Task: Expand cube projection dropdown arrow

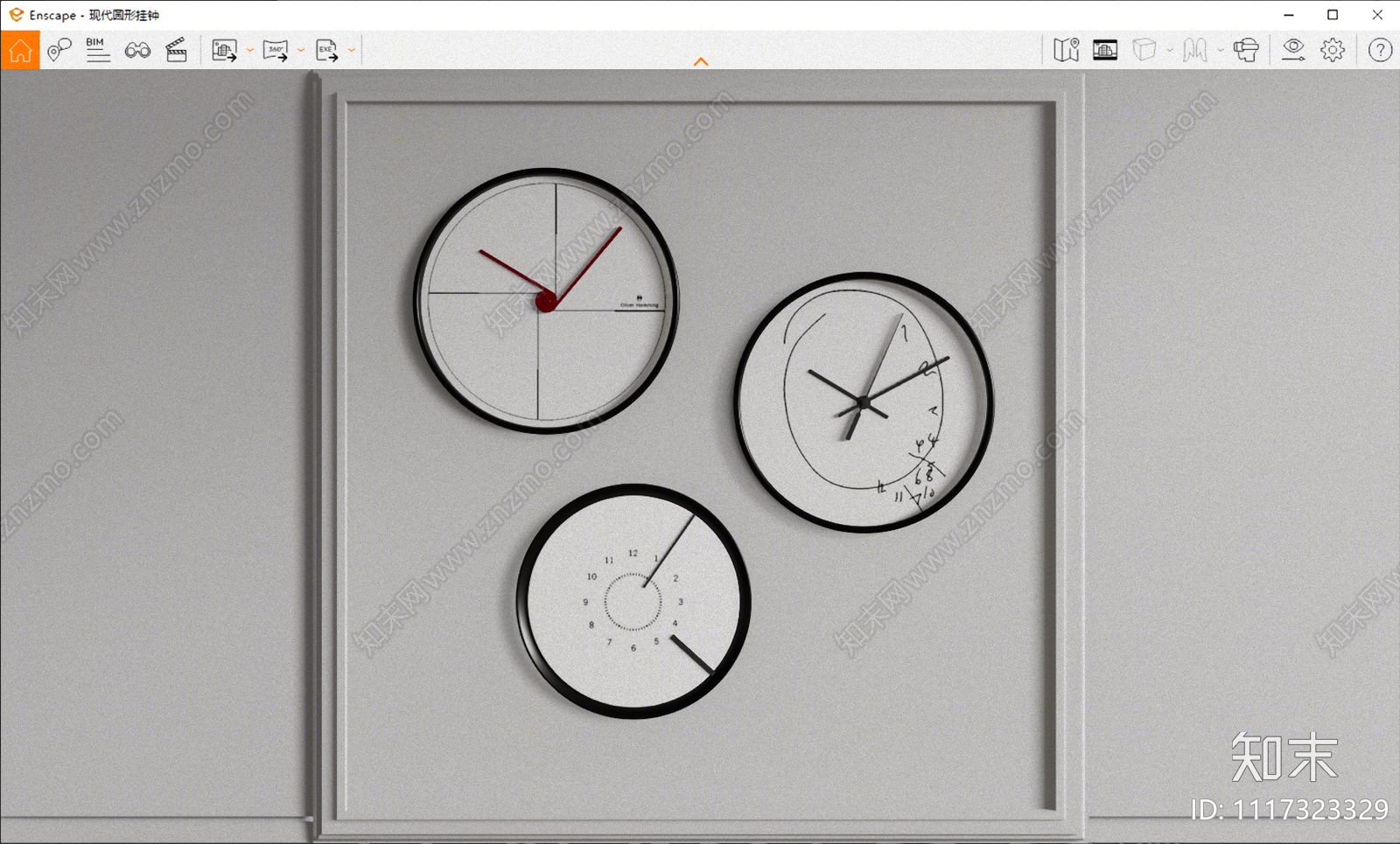Action: (x=1170, y=50)
